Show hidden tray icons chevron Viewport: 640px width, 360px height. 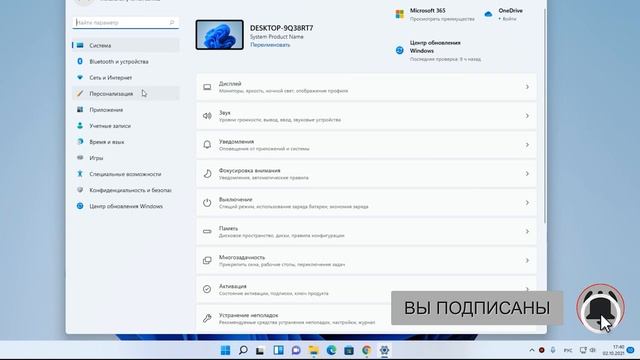[532, 350]
